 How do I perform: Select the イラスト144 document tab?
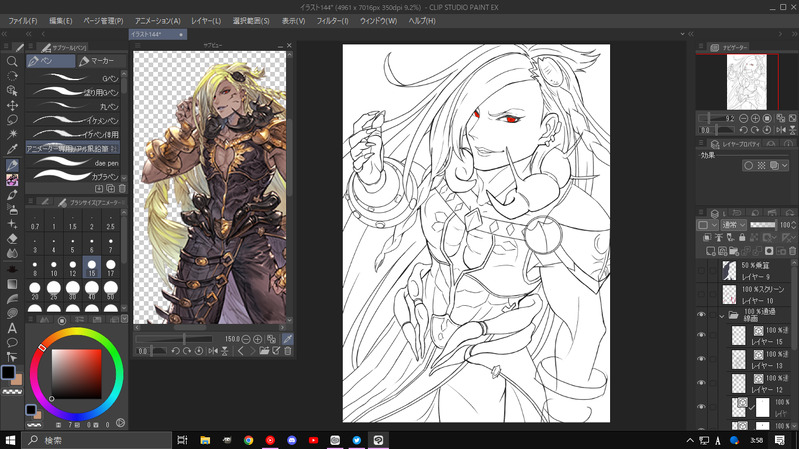[x=157, y=34]
